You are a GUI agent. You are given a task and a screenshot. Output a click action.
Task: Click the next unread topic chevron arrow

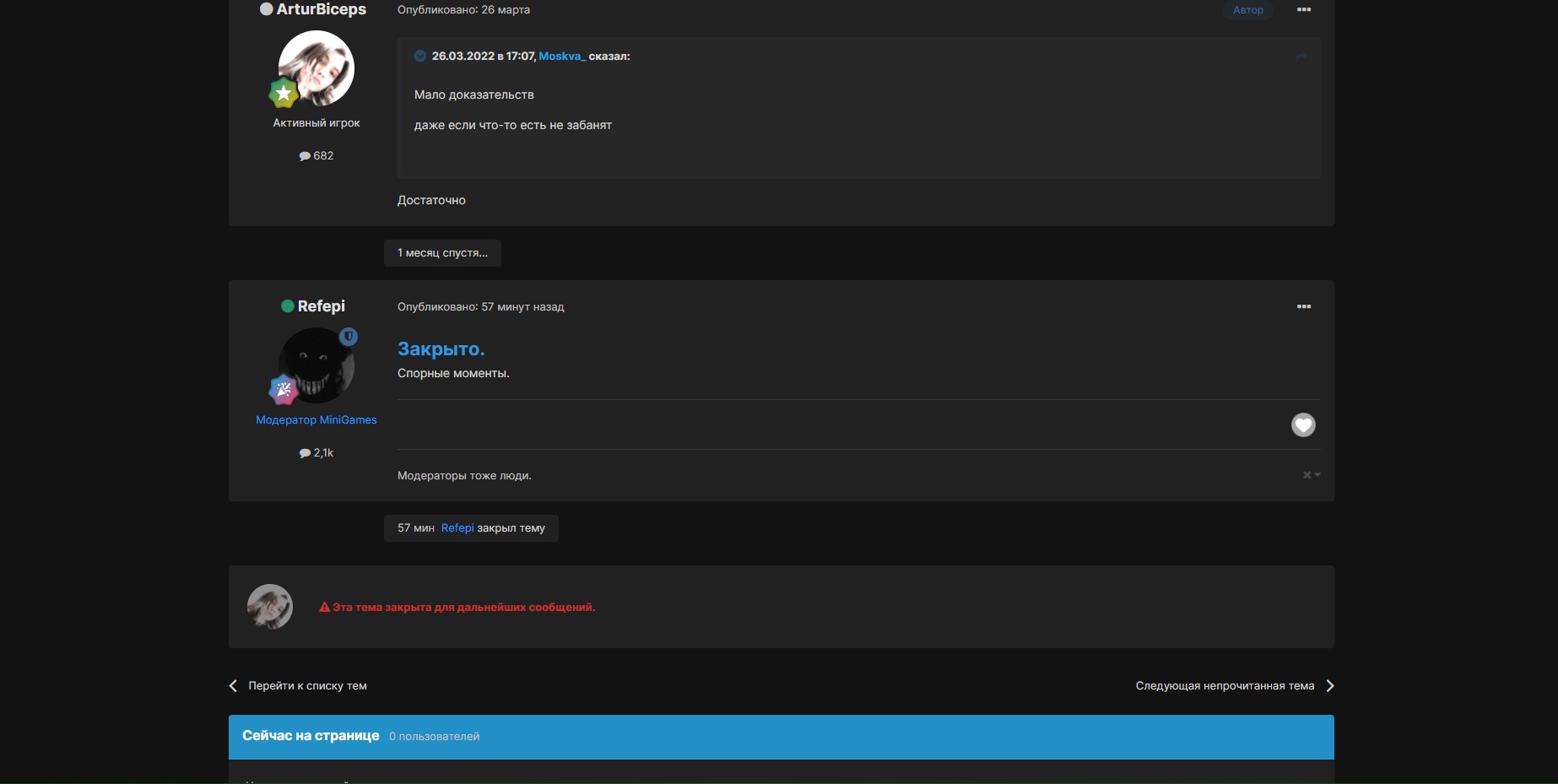coord(1330,686)
